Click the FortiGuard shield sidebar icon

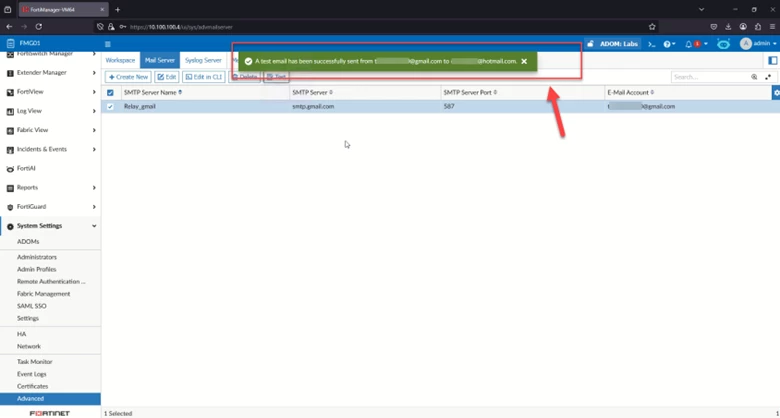point(10,208)
